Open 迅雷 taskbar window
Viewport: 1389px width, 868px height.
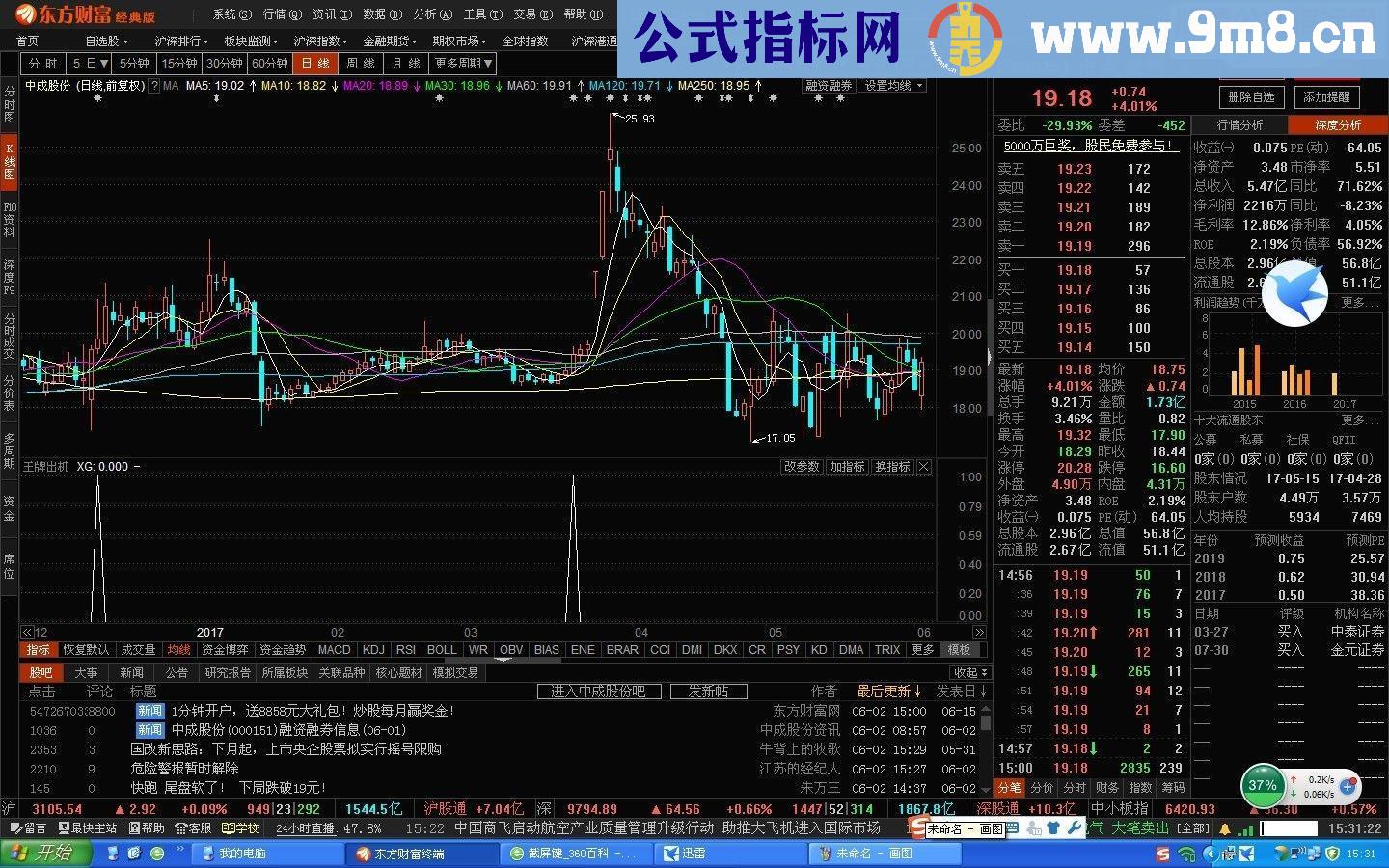click(x=733, y=854)
